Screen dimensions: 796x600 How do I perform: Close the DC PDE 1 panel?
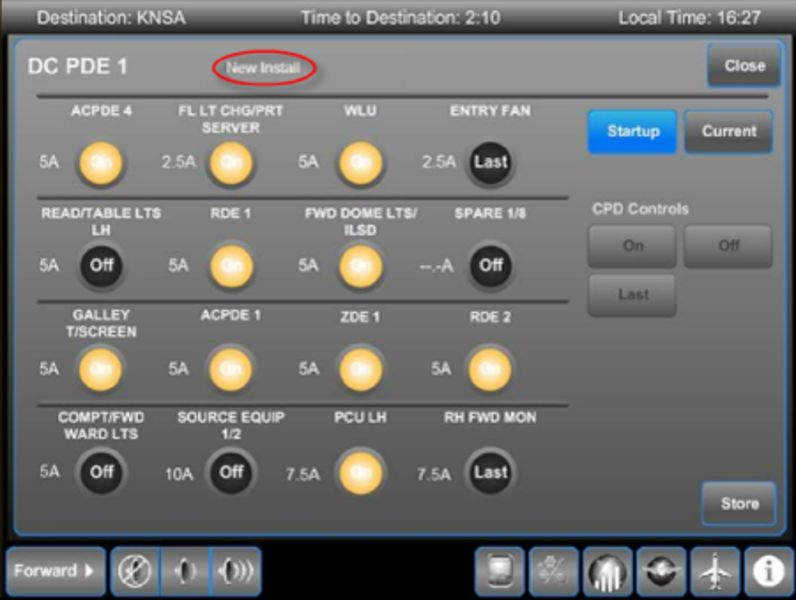[744, 66]
